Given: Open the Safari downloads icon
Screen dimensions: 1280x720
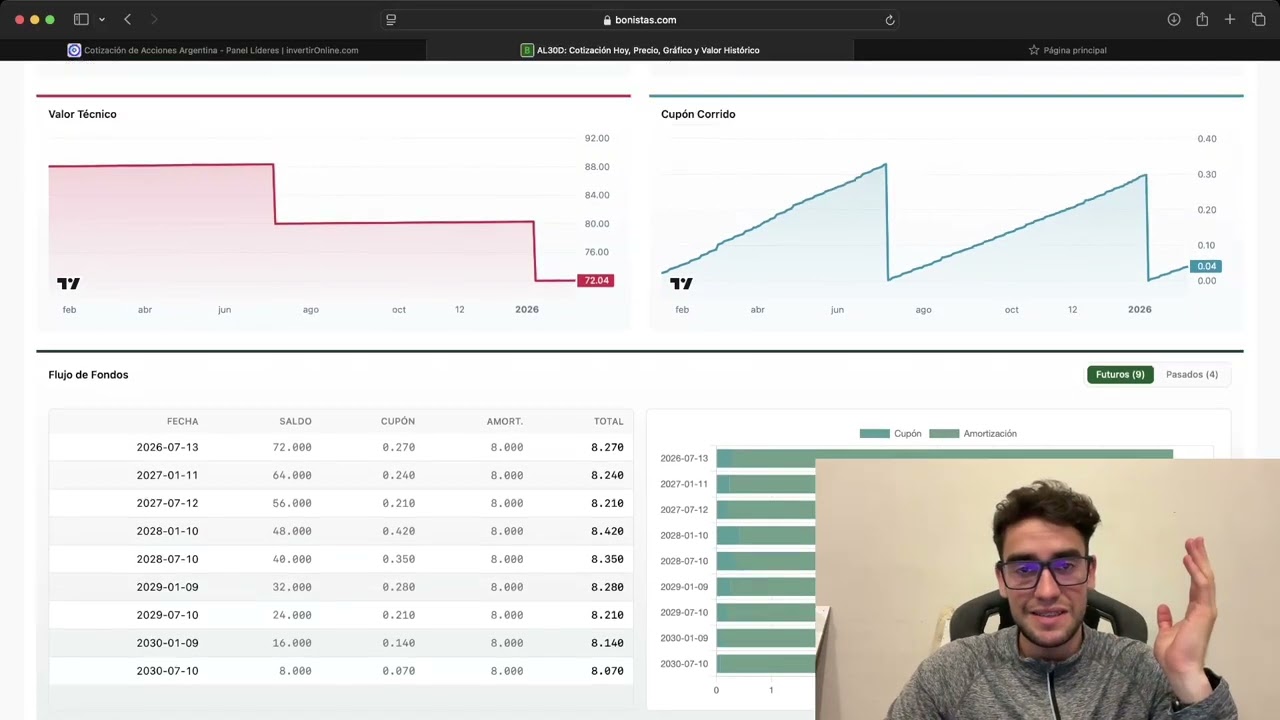Looking at the screenshot, I should [x=1174, y=19].
